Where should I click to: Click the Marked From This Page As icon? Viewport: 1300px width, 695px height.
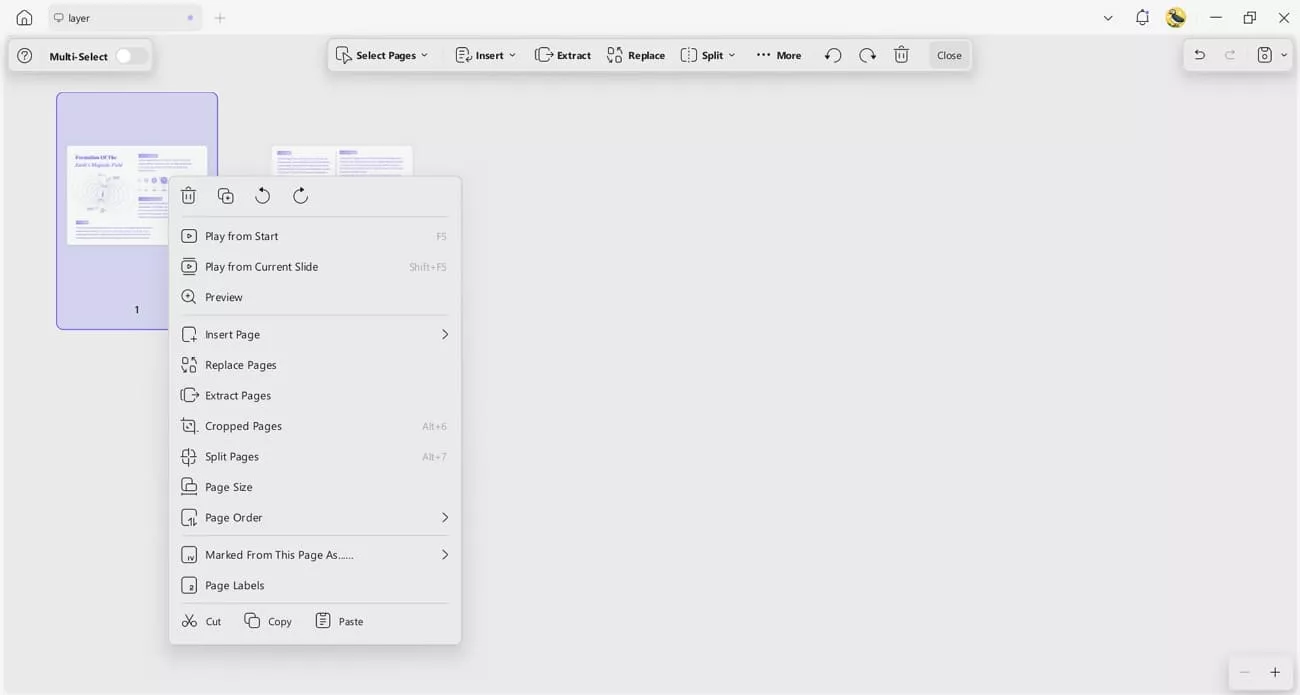(x=189, y=555)
